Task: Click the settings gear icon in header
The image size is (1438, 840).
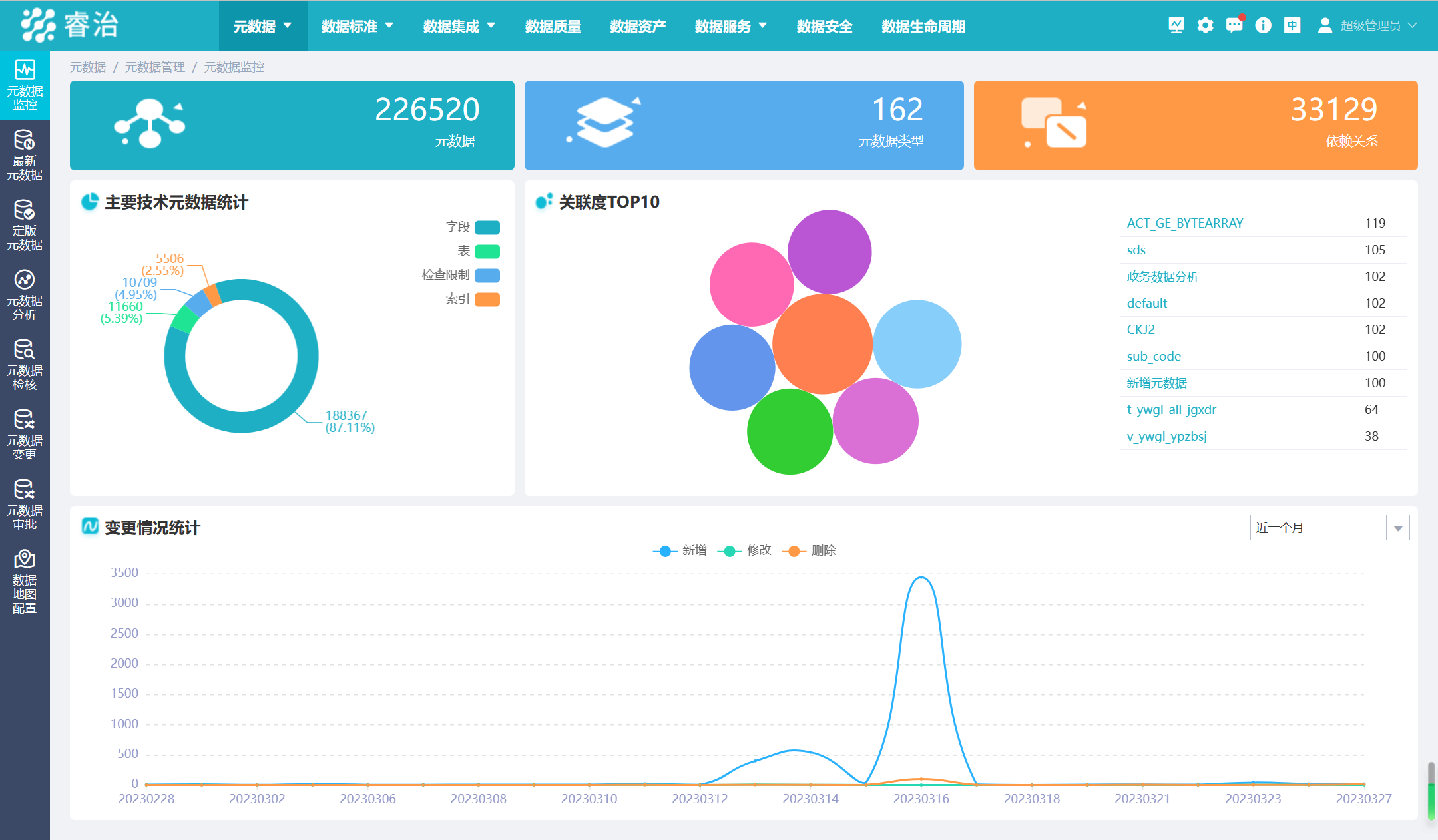Action: pos(1205,25)
